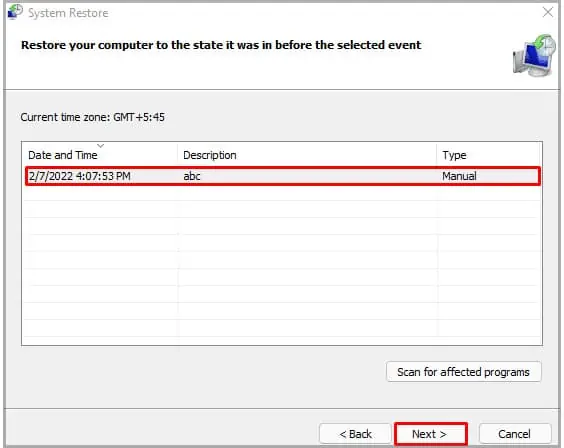
Task: Cancel the System Restore wizard
Action: coord(515,434)
